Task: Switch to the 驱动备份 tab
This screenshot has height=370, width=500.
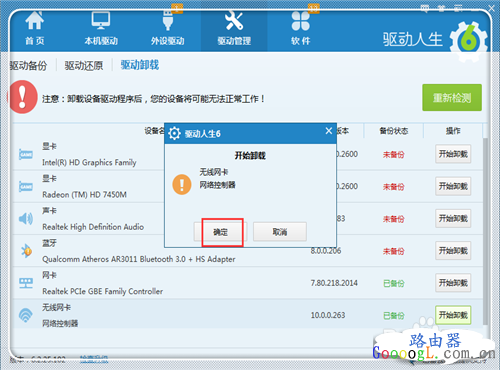Action: [x=28, y=65]
